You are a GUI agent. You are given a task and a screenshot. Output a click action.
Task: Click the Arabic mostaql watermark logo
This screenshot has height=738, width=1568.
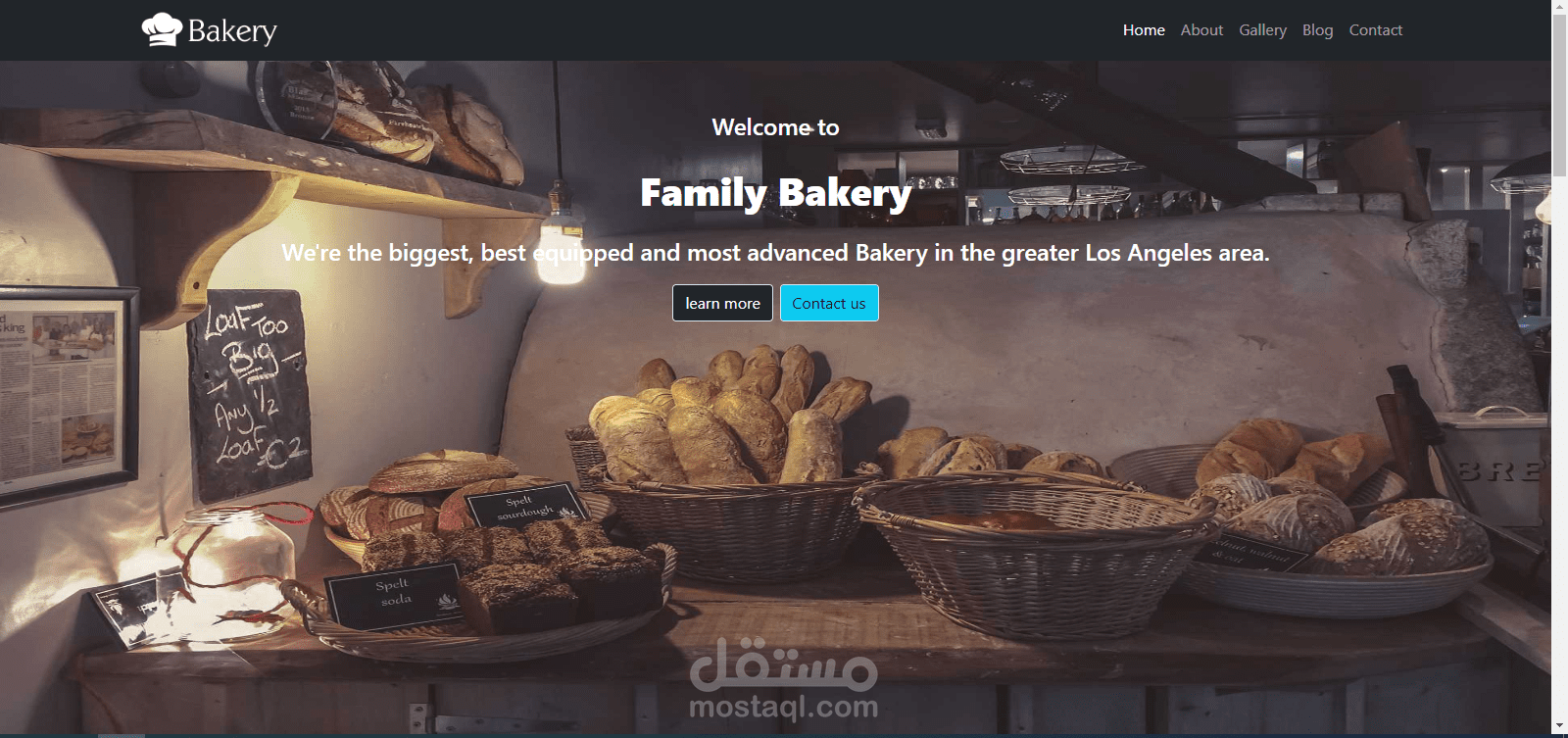pyautogui.click(x=783, y=664)
